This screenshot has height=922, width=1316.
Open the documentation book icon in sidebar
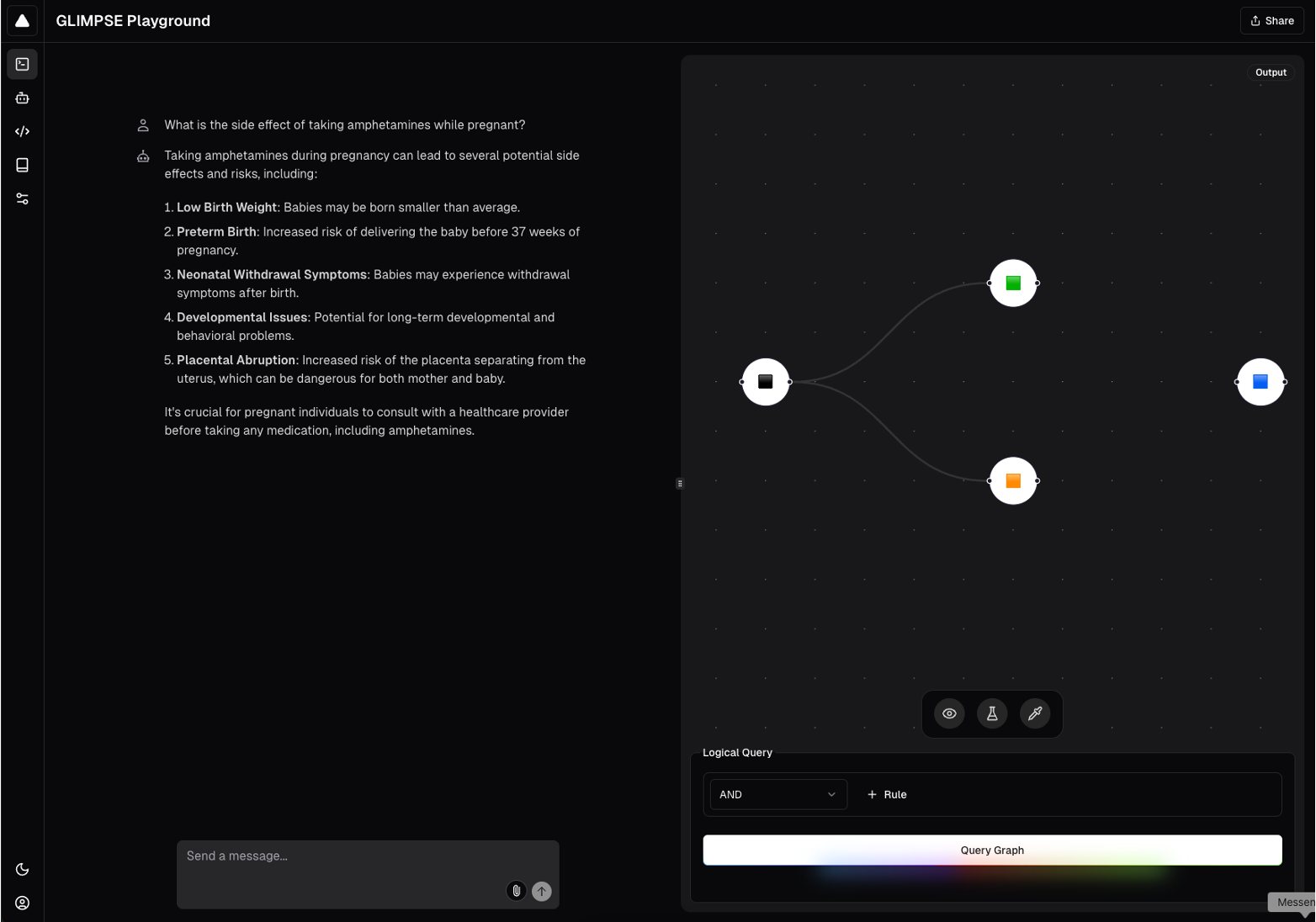[x=22, y=165]
